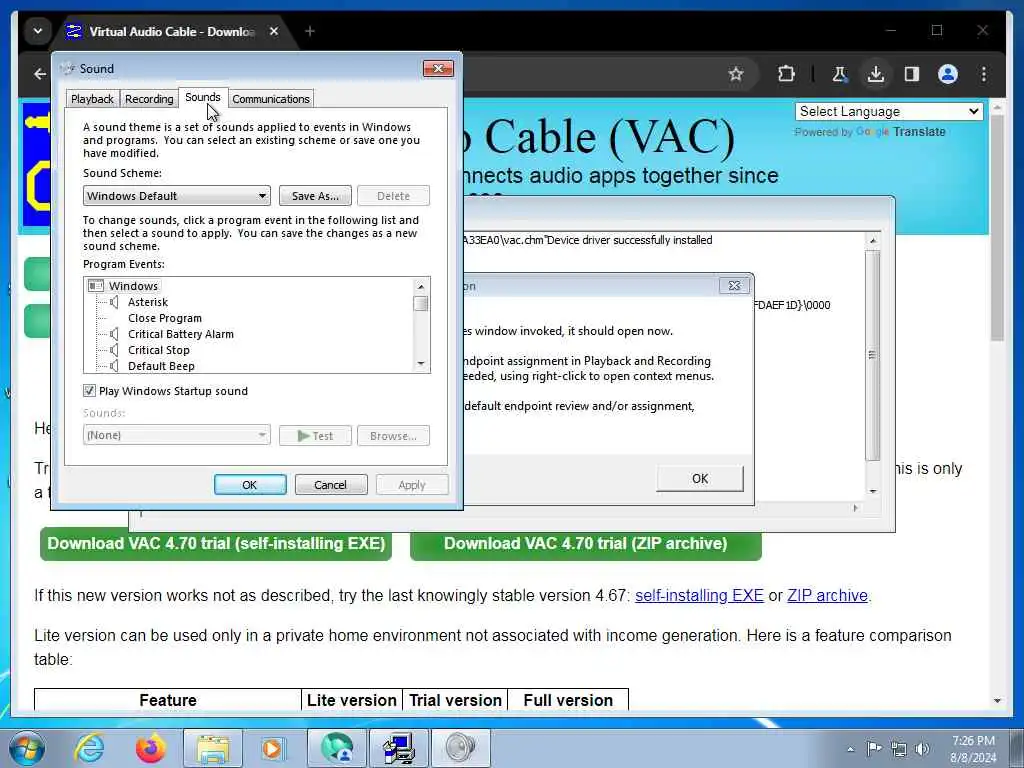1024x768 pixels.
Task: Click the Save As... button
Action: click(x=315, y=196)
